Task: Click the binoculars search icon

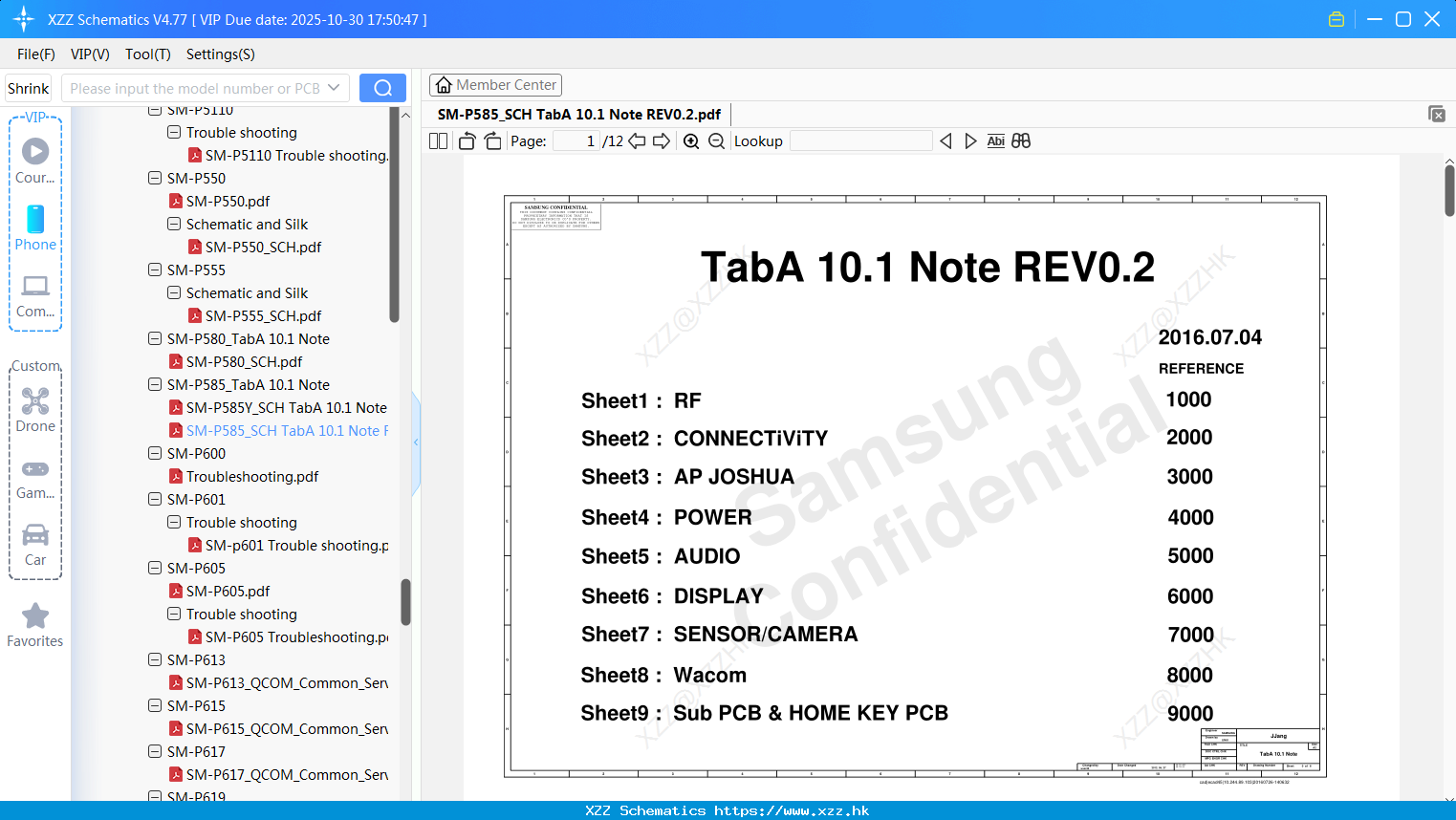Action: click(x=1021, y=140)
